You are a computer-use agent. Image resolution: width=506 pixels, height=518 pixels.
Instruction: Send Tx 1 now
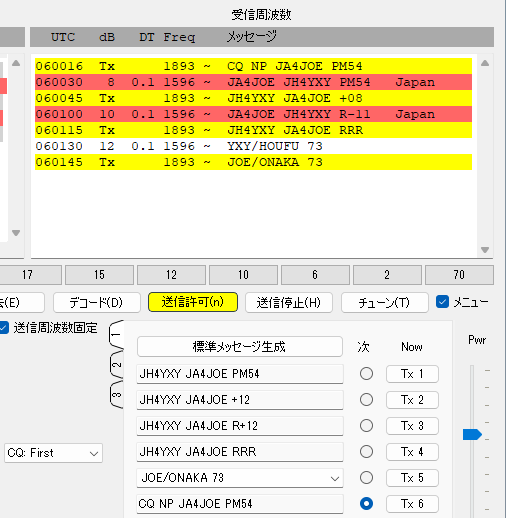(x=412, y=374)
